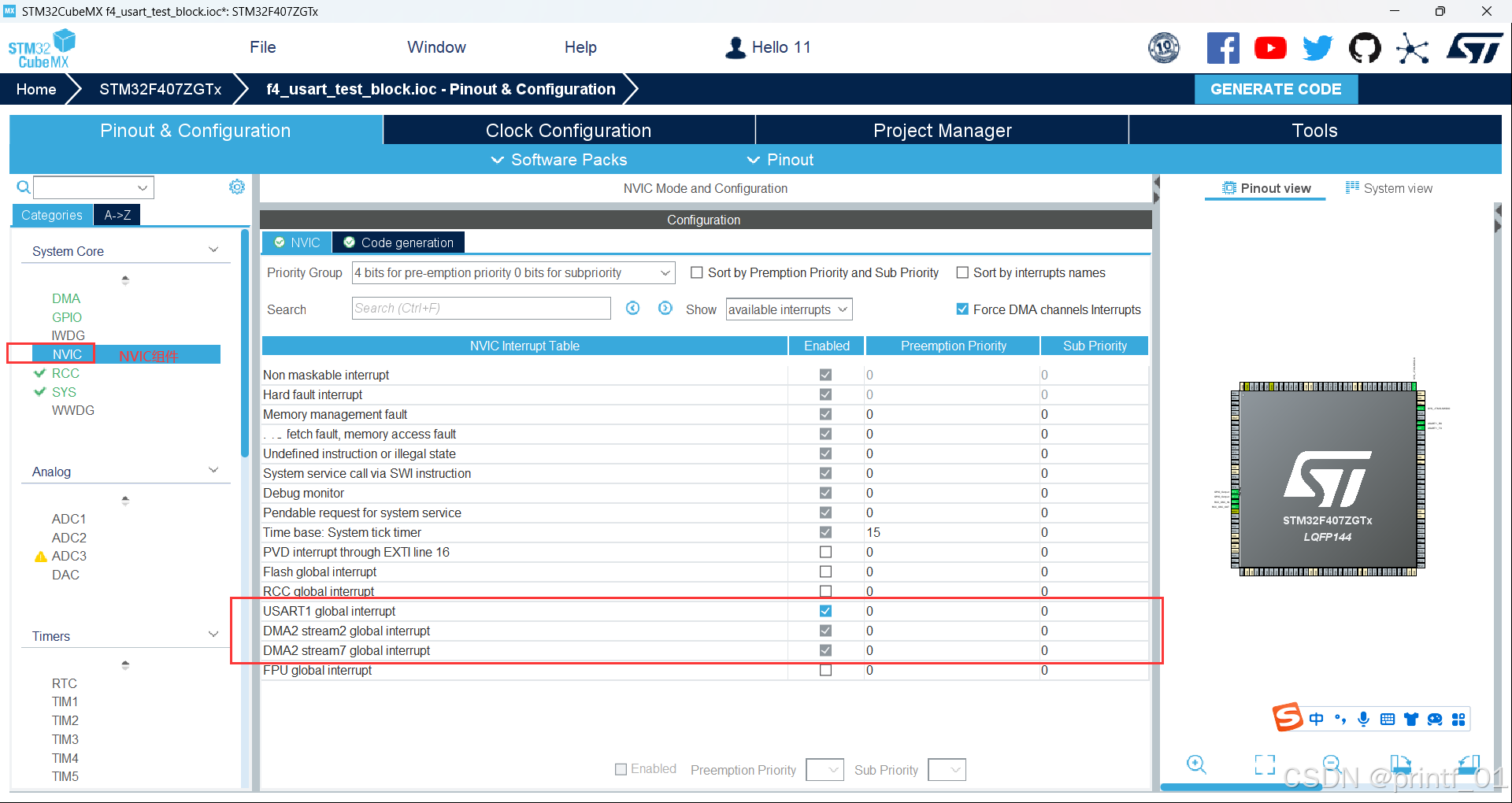Enable FPU global interrupt checkbox
The width and height of the screenshot is (1512, 803).
(x=825, y=670)
